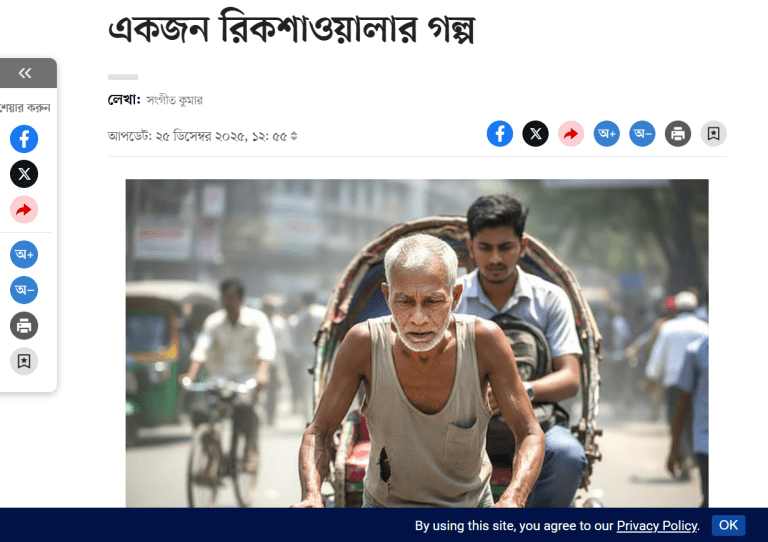Bookmark article from sidebar
Image resolution: width=768 pixels, height=542 pixels.
[24, 361]
